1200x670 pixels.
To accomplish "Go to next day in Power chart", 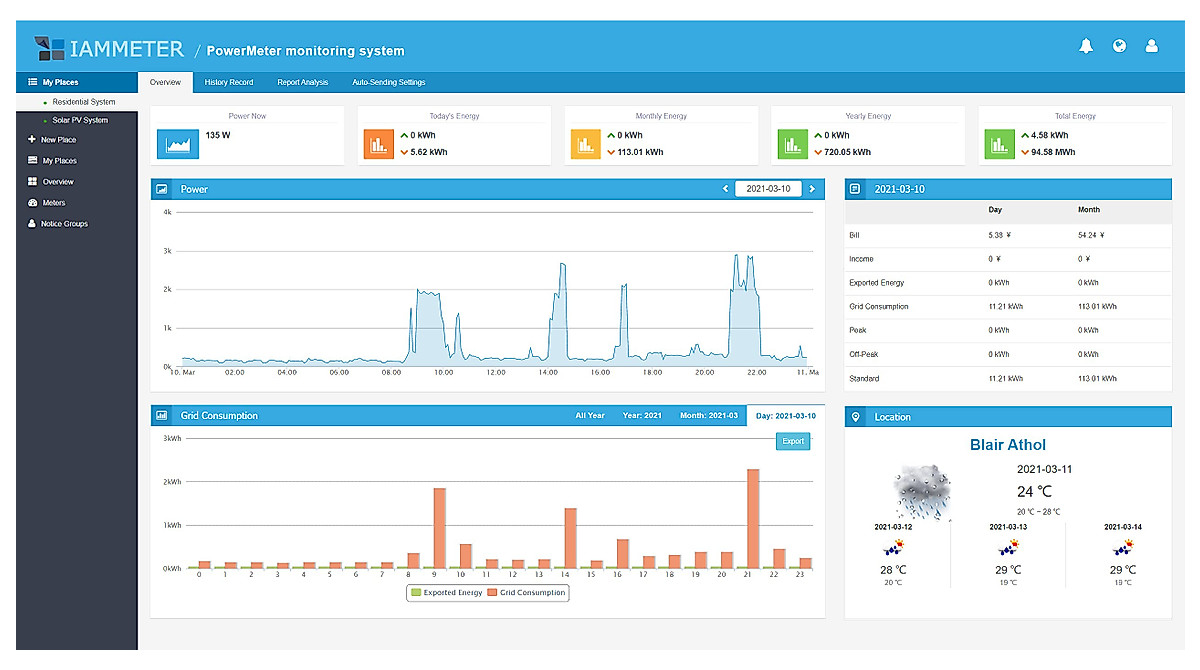I will (812, 189).
